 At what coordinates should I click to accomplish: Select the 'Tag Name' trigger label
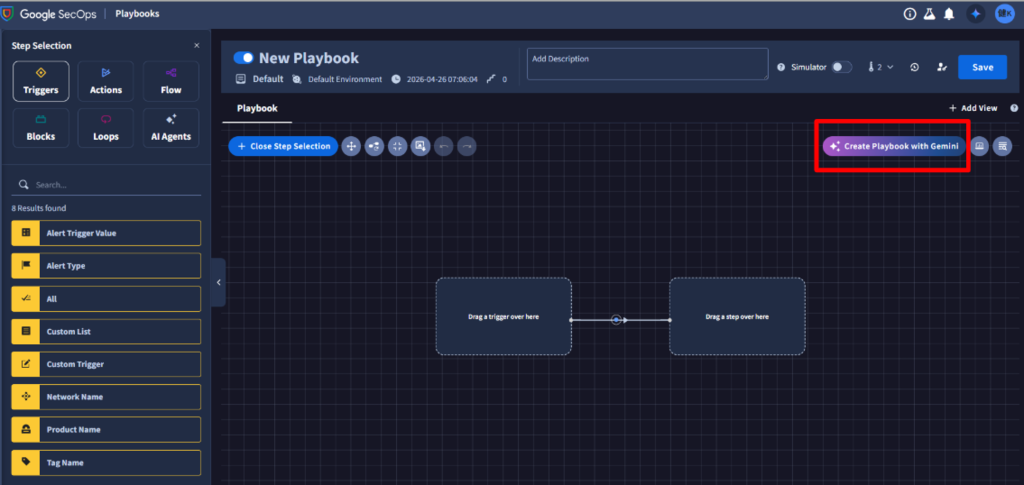(x=65, y=462)
